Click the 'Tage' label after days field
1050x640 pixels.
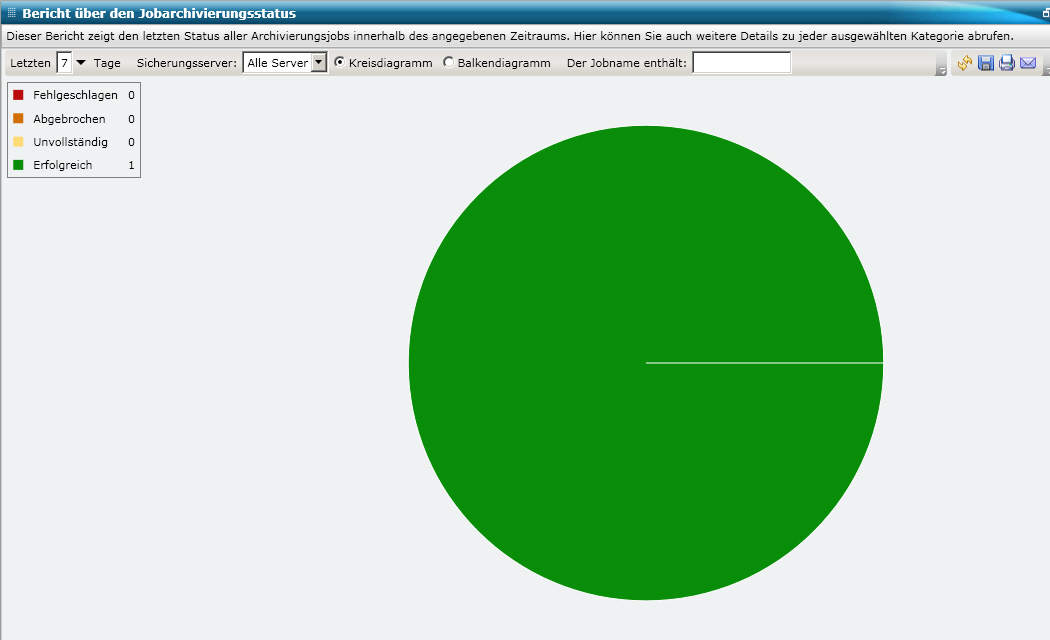pos(107,63)
